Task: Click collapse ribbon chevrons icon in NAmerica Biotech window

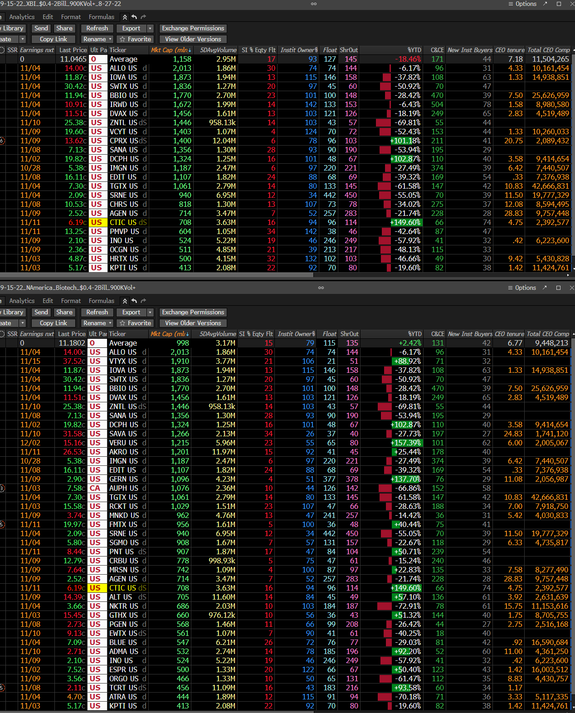Action: (x=125, y=301)
